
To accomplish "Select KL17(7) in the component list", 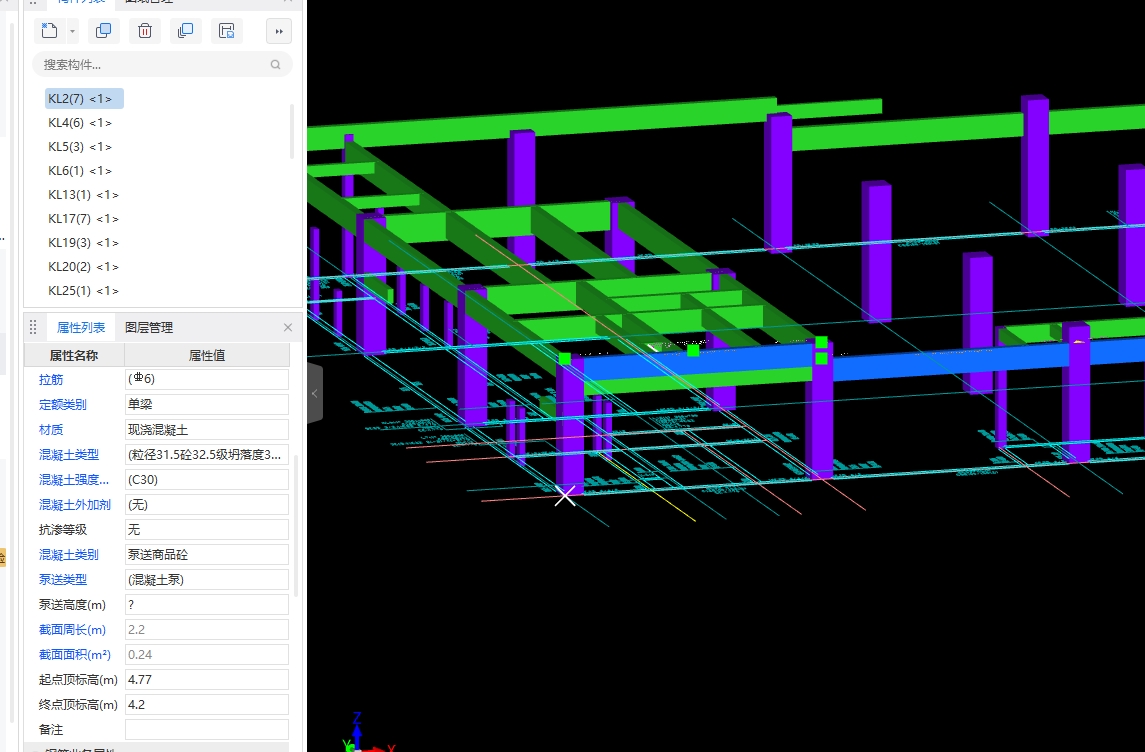I will pos(83,219).
